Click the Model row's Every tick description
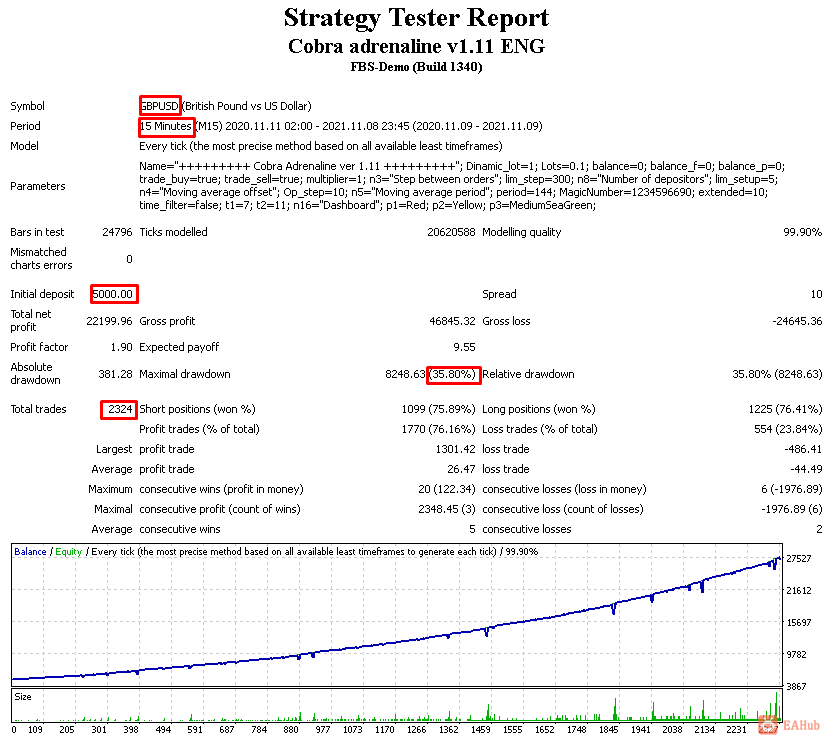The image size is (829, 740). (x=320, y=146)
